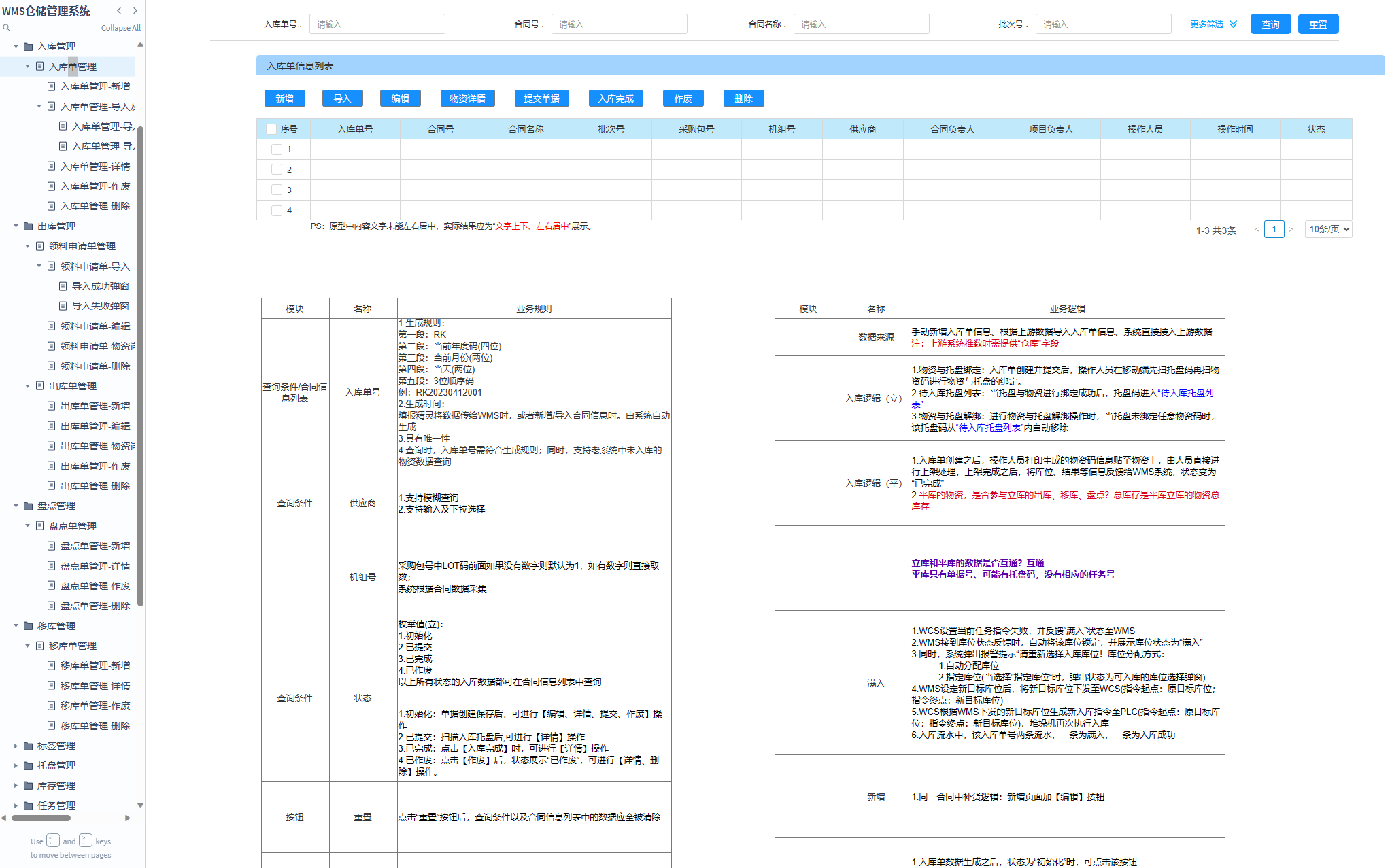Collapse the 领料申请单-导入 tree node
The width and height of the screenshot is (1390, 868).
tap(39, 266)
